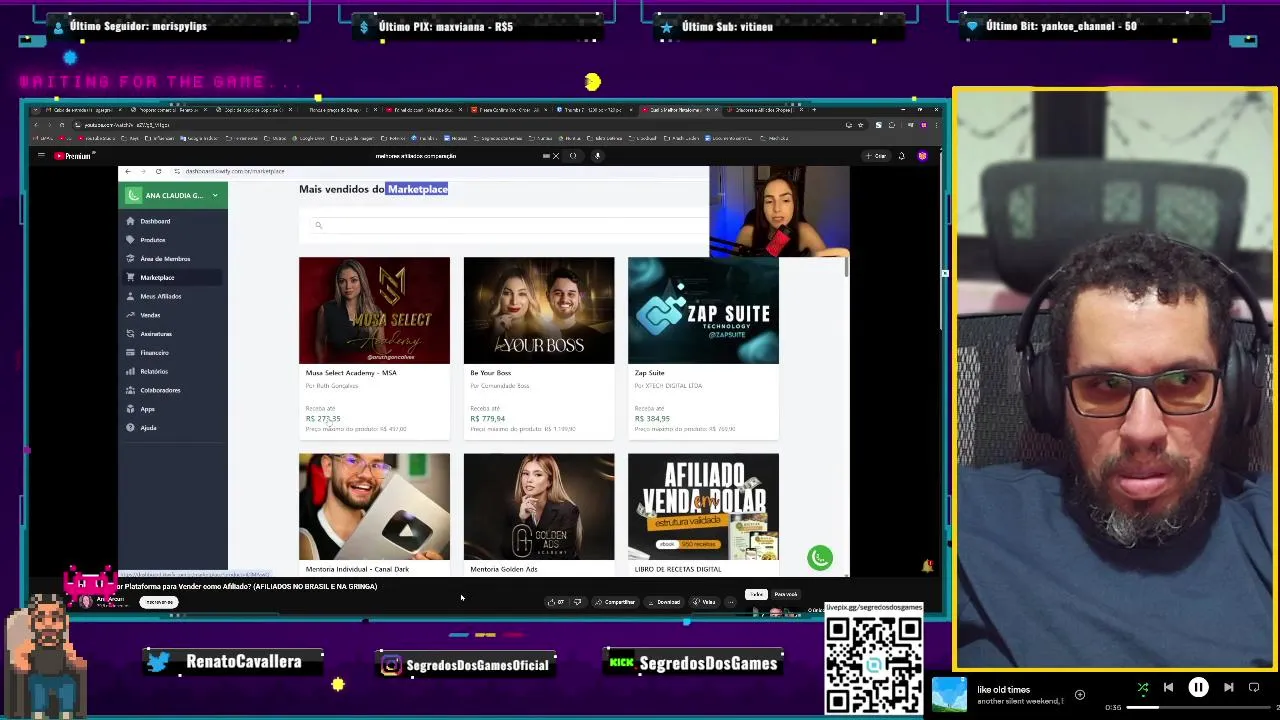Click the Compartilhar button
Image resolution: width=1280 pixels, height=720 pixels.
click(x=615, y=602)
